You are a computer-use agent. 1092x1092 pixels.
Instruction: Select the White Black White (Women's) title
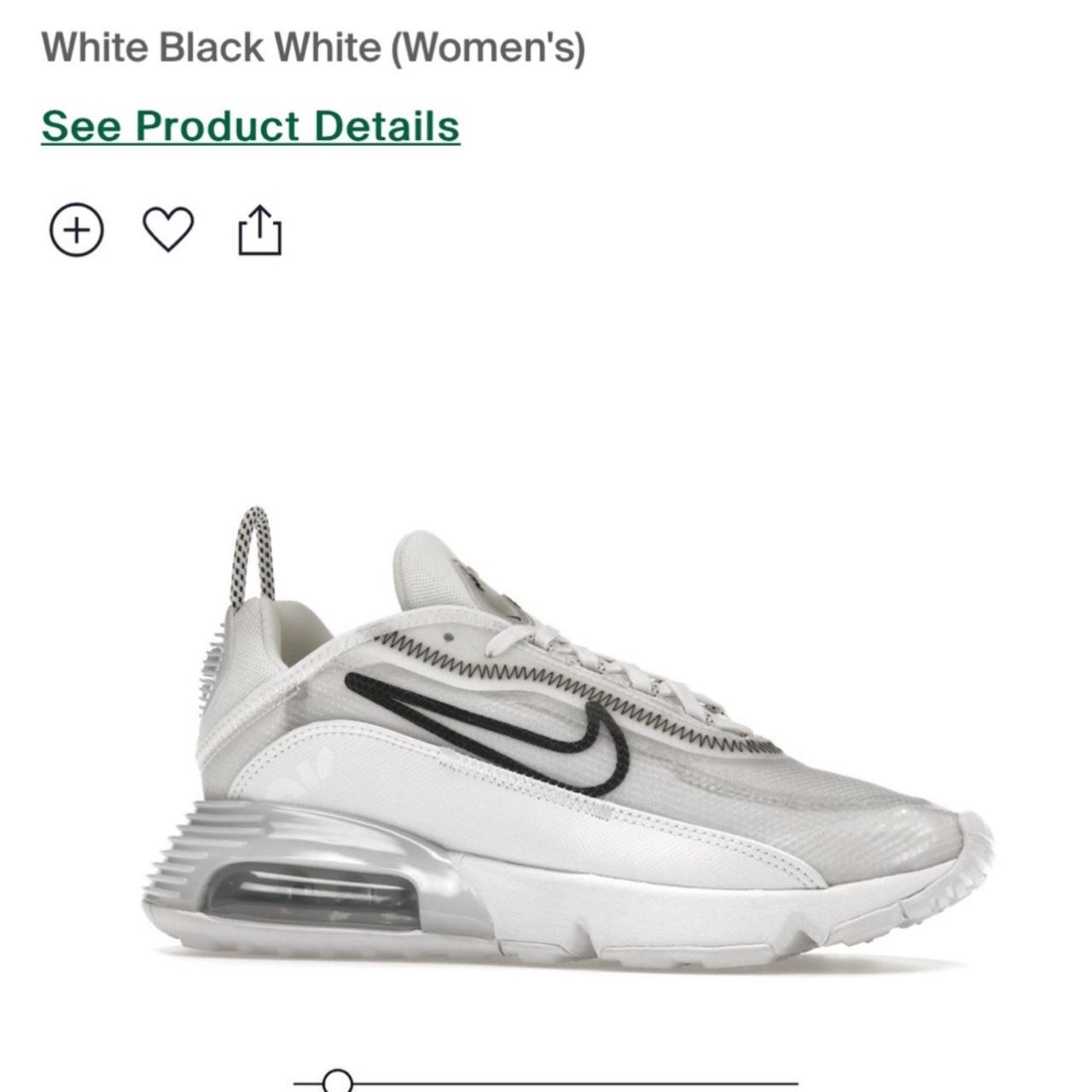click(313, 48)
